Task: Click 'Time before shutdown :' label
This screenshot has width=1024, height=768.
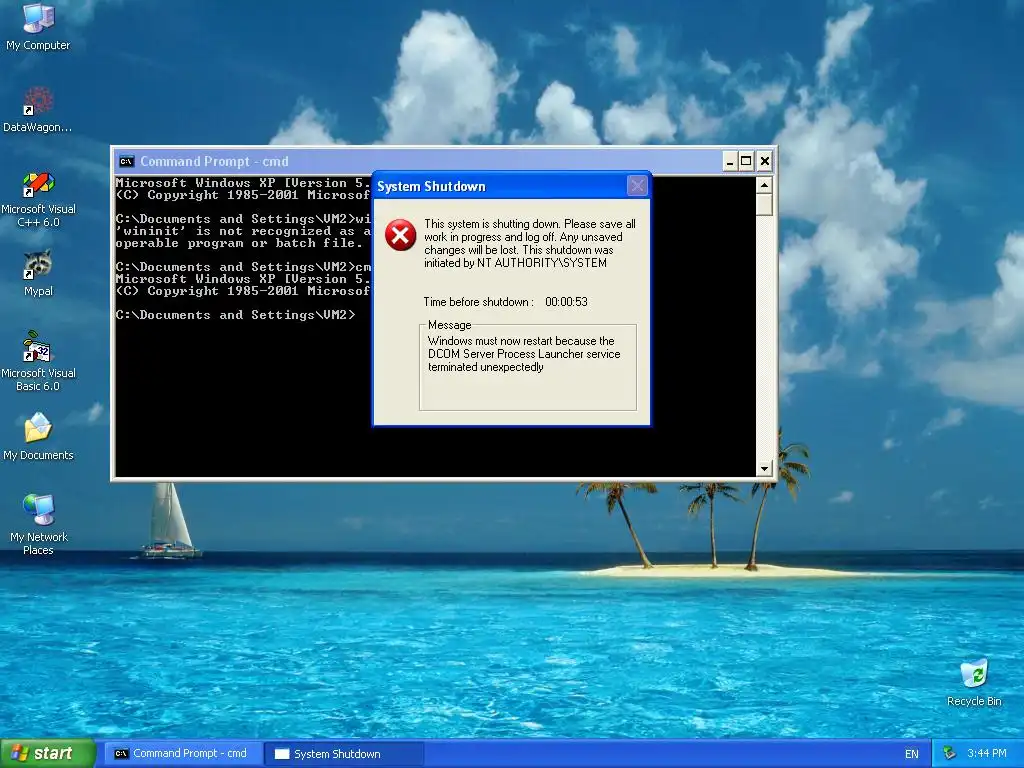Action: coord(479,302)
